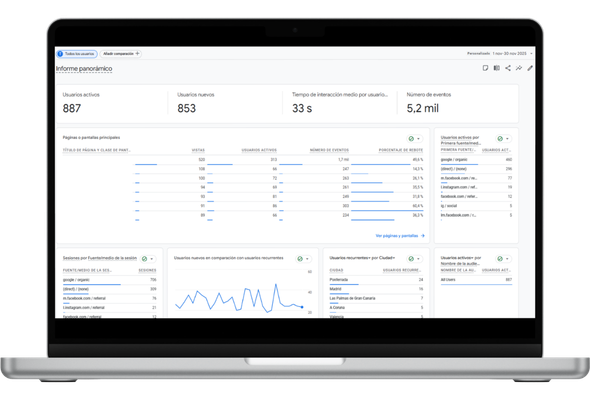Select the Todos los usuarios segment chip
This screenshot has height=400, width=590.
tap(77, 54)
